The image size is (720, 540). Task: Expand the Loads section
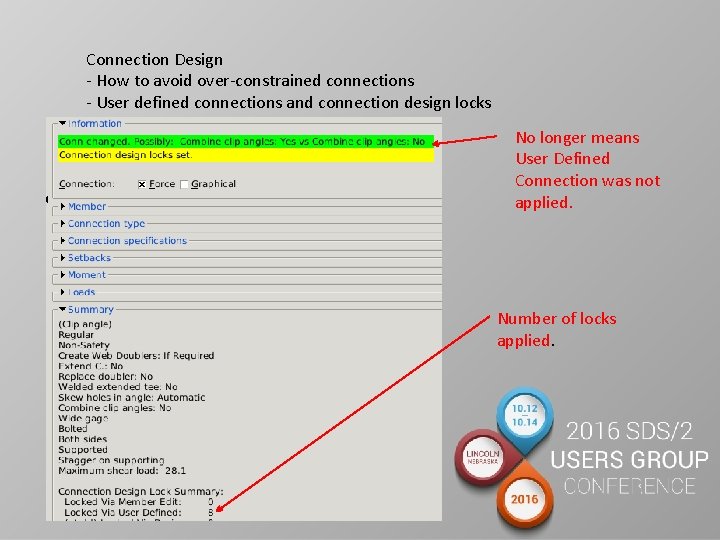[63, 292]
